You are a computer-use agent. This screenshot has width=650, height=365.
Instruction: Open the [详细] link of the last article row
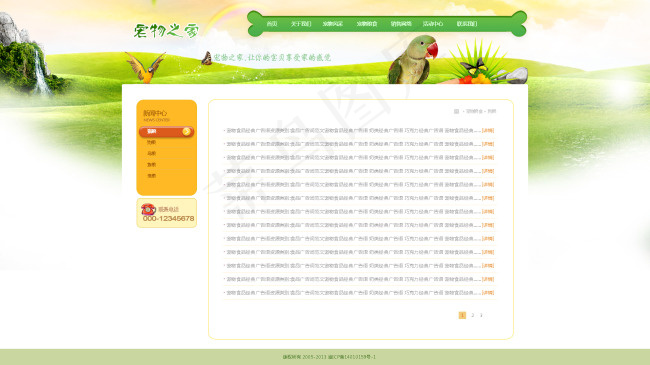(x=488, y=293)
